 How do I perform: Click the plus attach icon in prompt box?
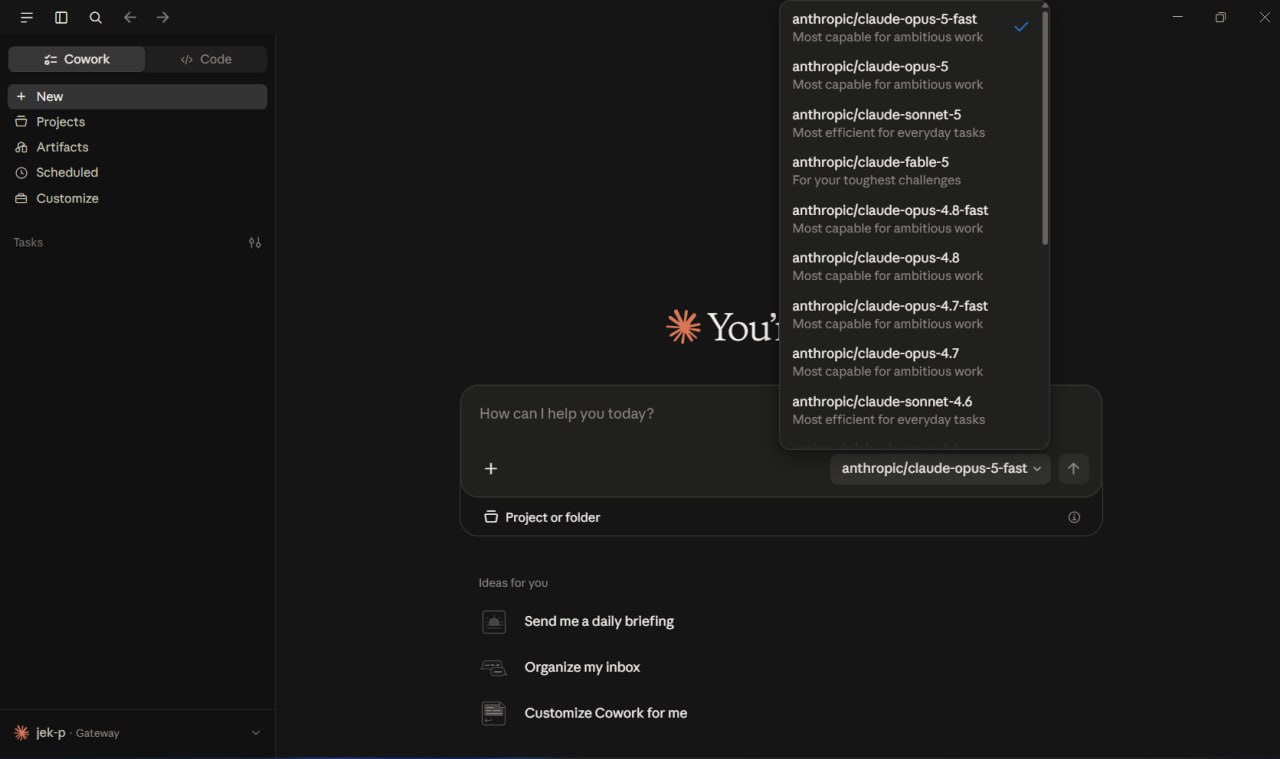[491, 468]
